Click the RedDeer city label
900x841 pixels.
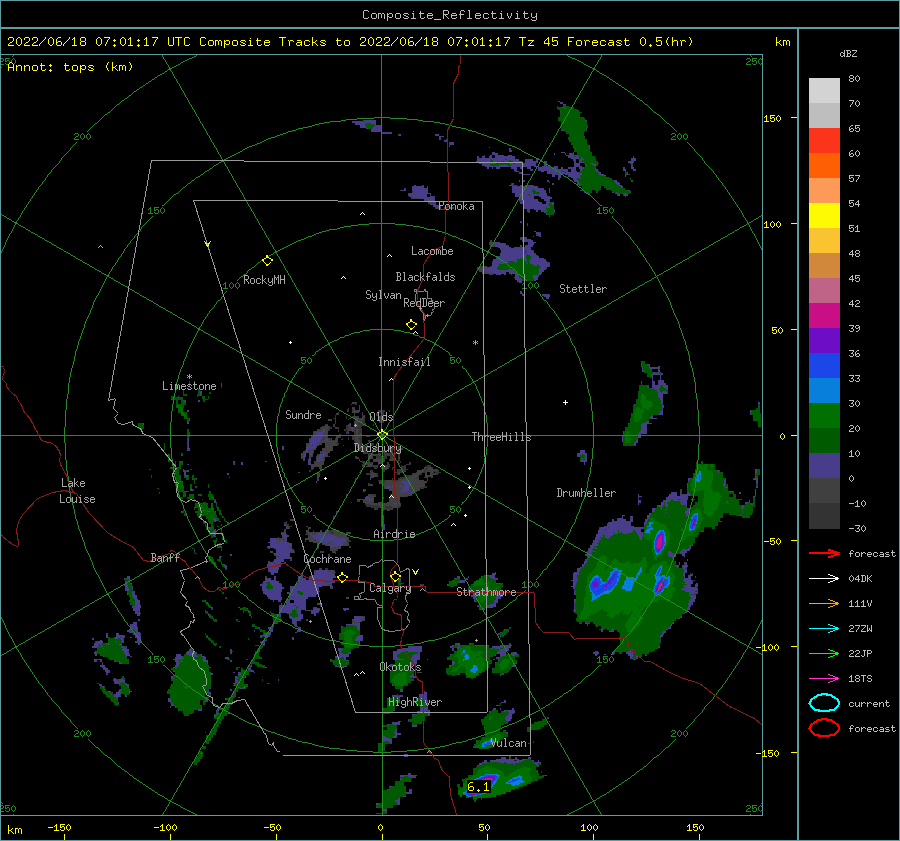coord(424,303)
